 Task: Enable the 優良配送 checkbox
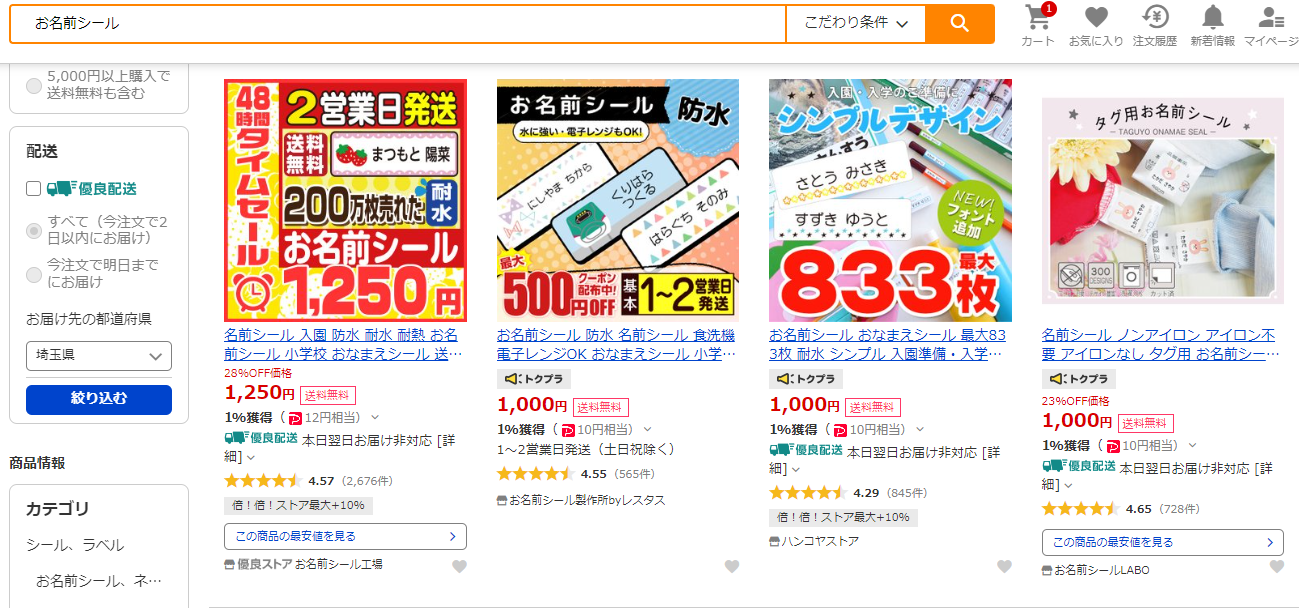33,188
